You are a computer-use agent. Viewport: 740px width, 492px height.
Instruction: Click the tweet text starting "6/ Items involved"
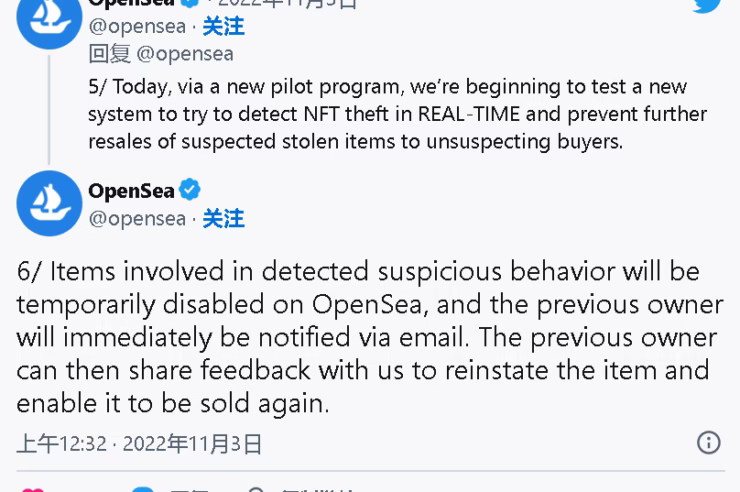pos(370,337)
